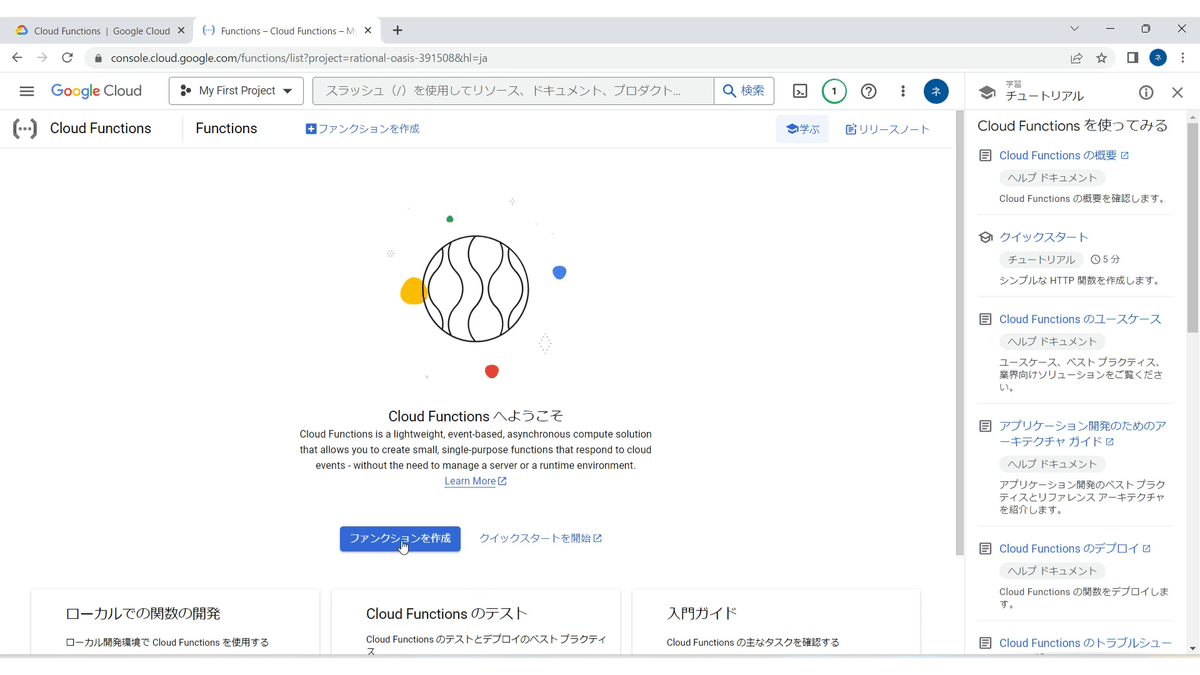Reload the page with refresh icon
1200x675 pixels.
[x=67, y=58]
